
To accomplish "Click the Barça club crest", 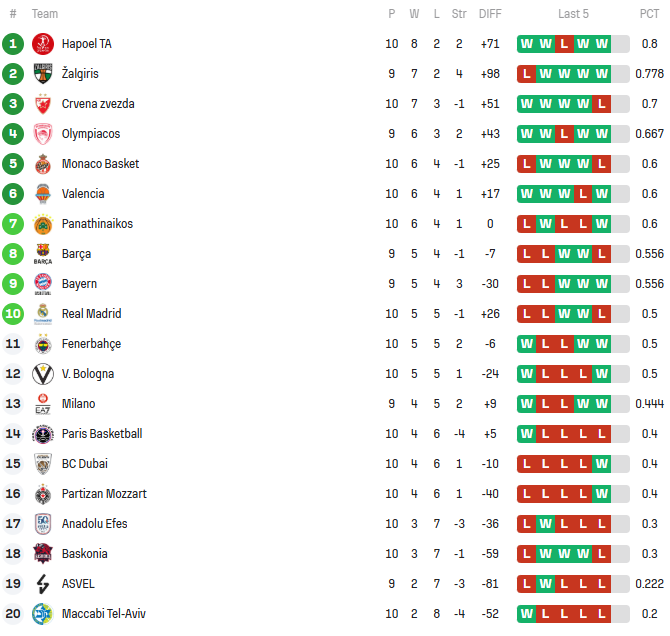I will coord(42,254).
